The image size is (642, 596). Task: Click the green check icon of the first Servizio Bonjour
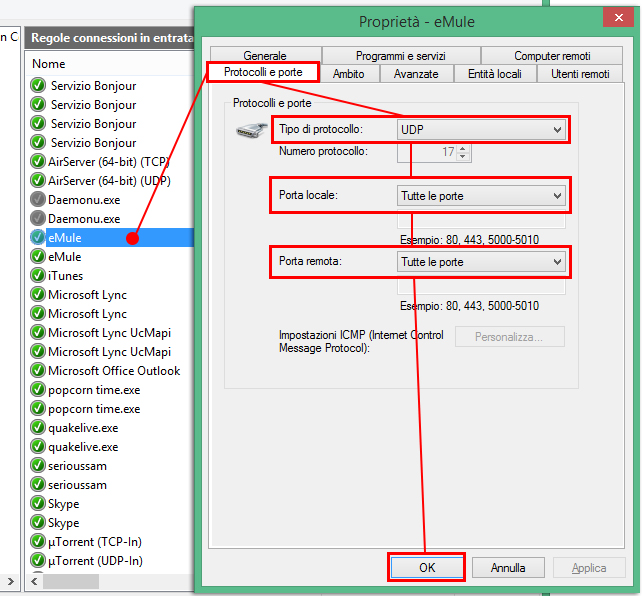tap(38, 86)
